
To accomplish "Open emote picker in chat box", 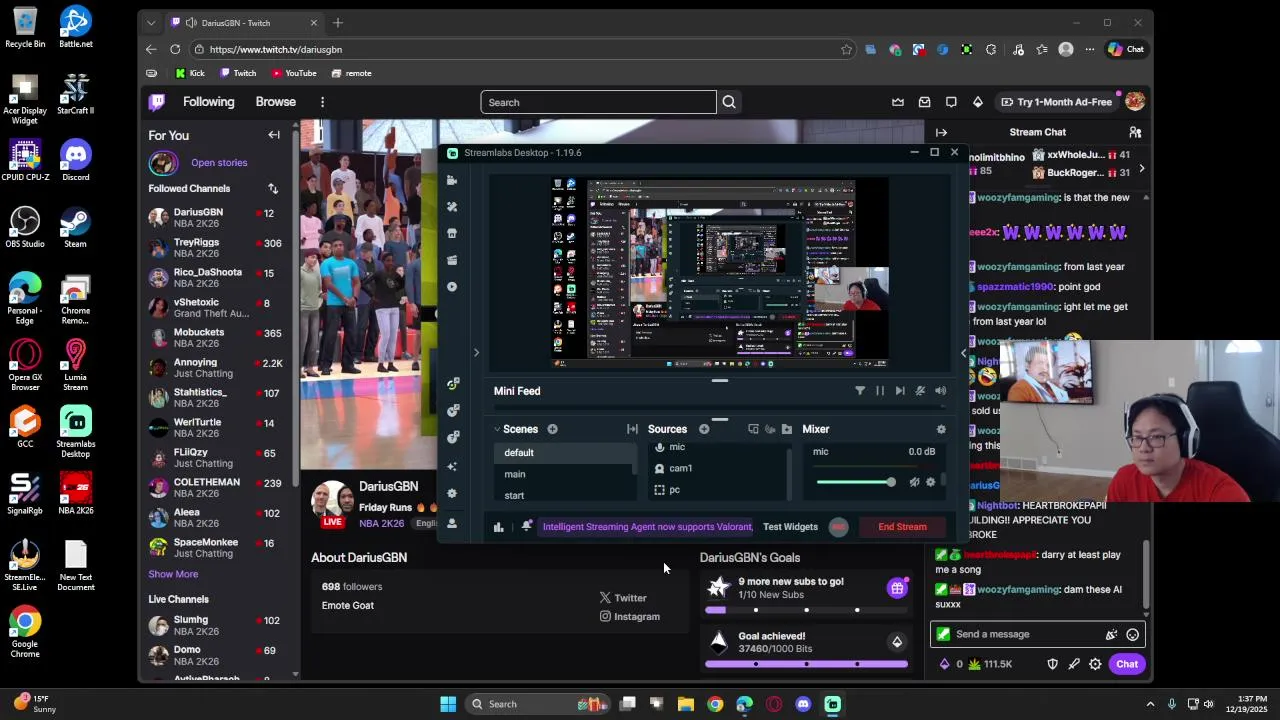I will [x=1132, y=634].
